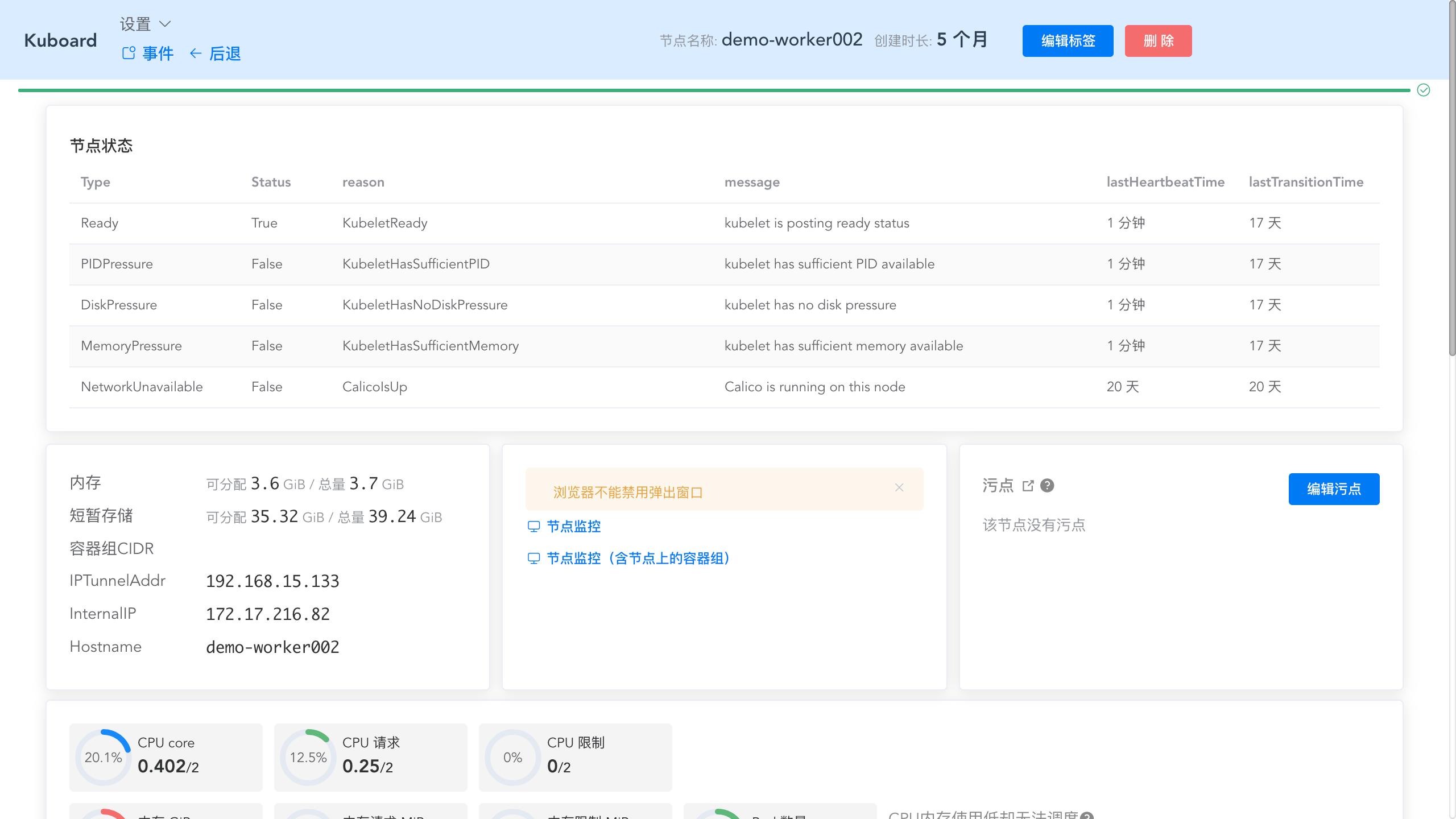Click the green check status icon
The height and width of the screenshot is (819, 1456).
1424,90
